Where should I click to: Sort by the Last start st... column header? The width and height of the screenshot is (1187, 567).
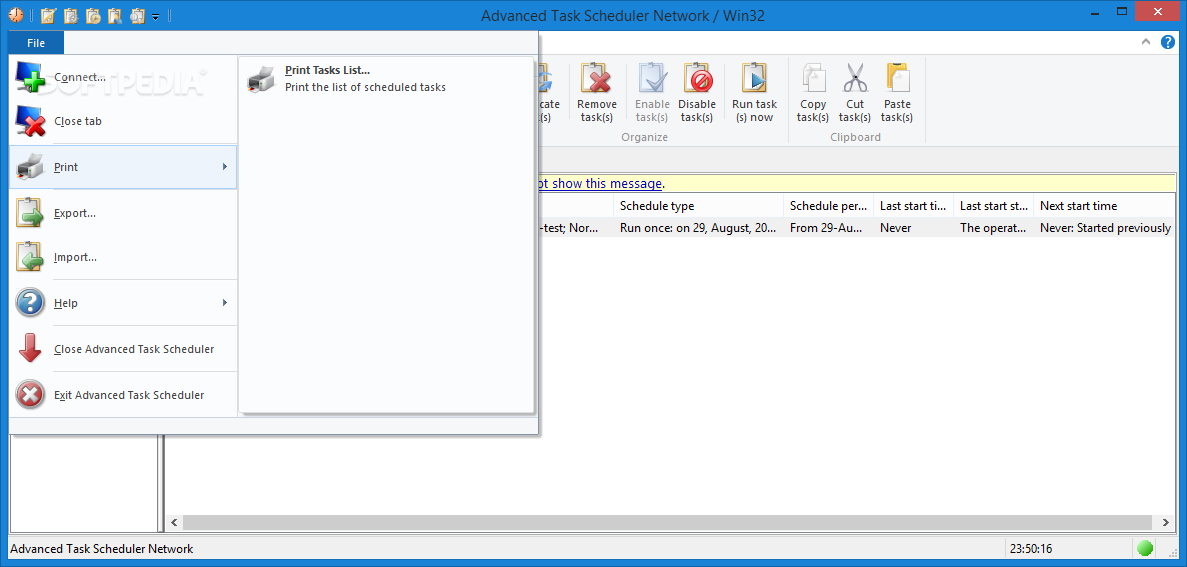point(993,206)
